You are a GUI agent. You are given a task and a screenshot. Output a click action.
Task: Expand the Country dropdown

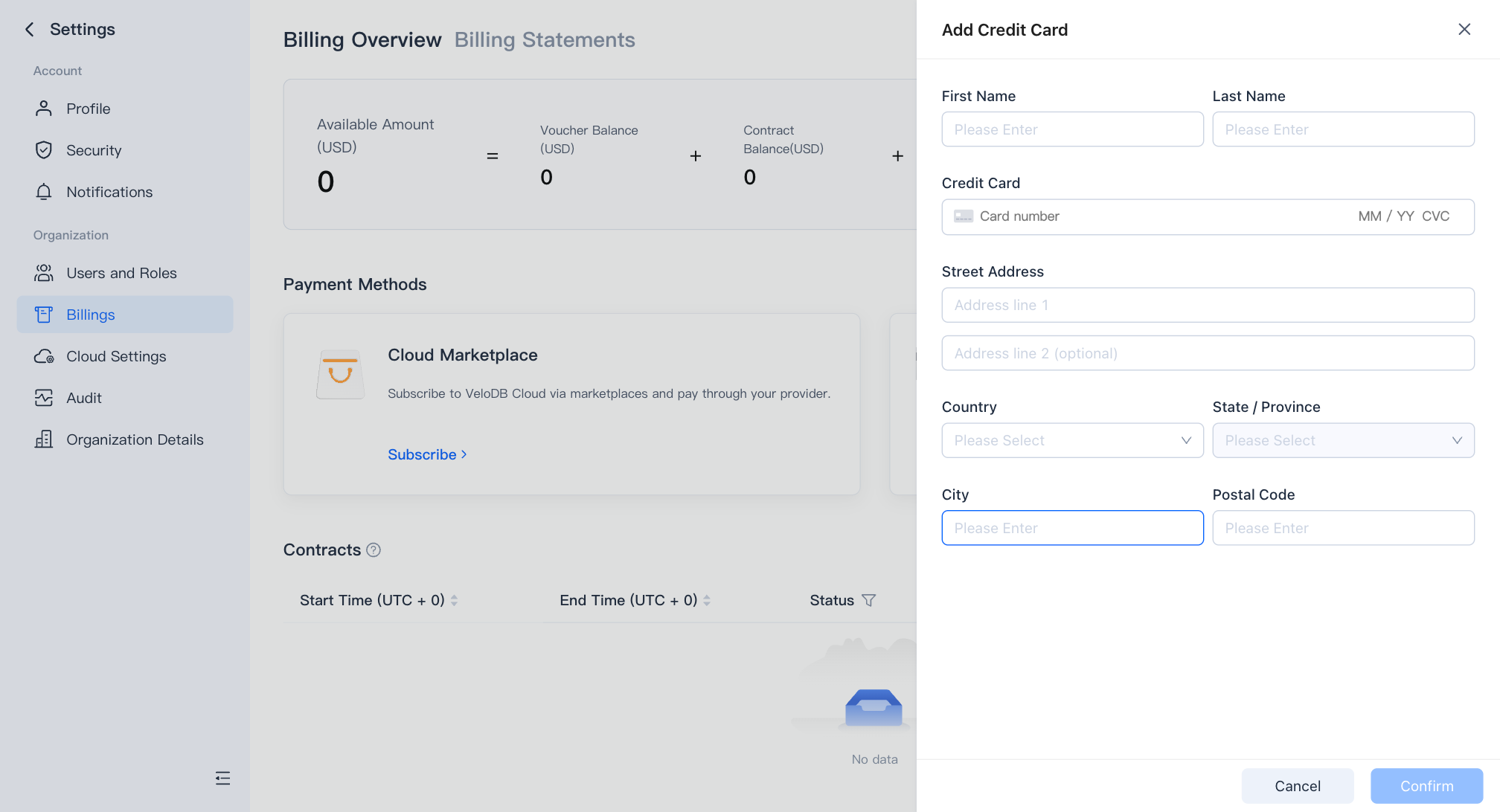pos(1072,440)
